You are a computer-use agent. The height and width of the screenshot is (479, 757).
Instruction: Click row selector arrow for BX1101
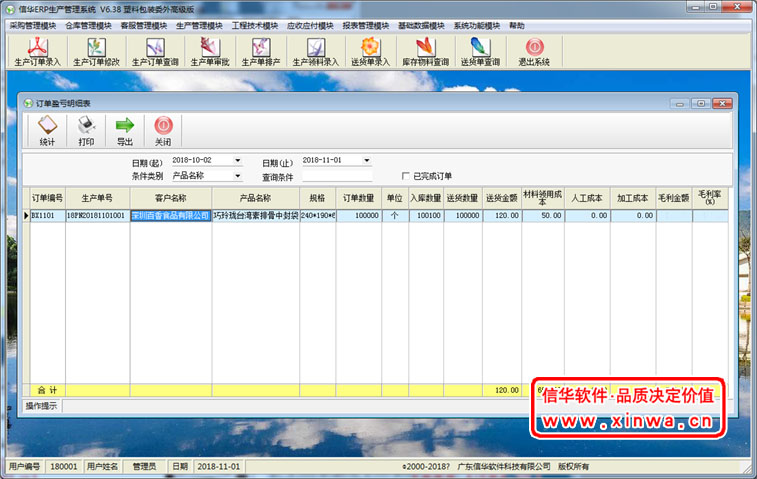[x=26, y=215]
